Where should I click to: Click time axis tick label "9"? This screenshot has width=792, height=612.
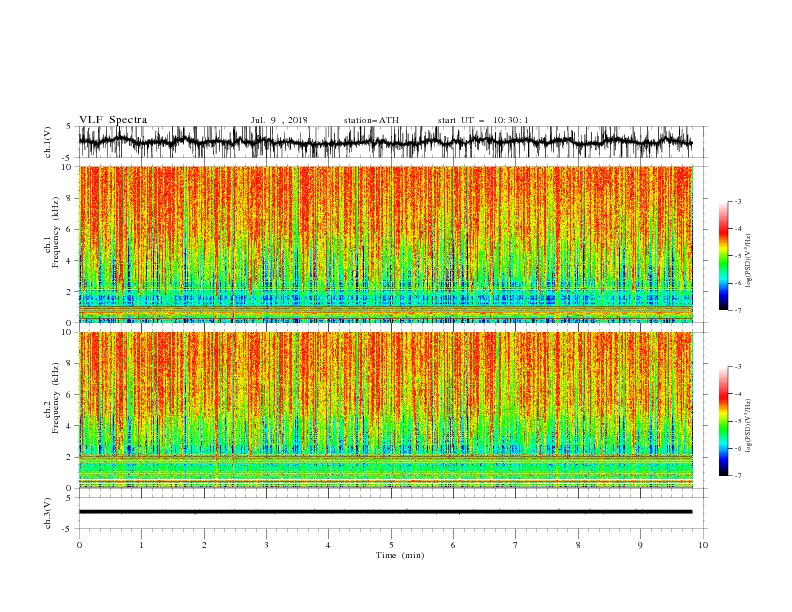point(640,545)
